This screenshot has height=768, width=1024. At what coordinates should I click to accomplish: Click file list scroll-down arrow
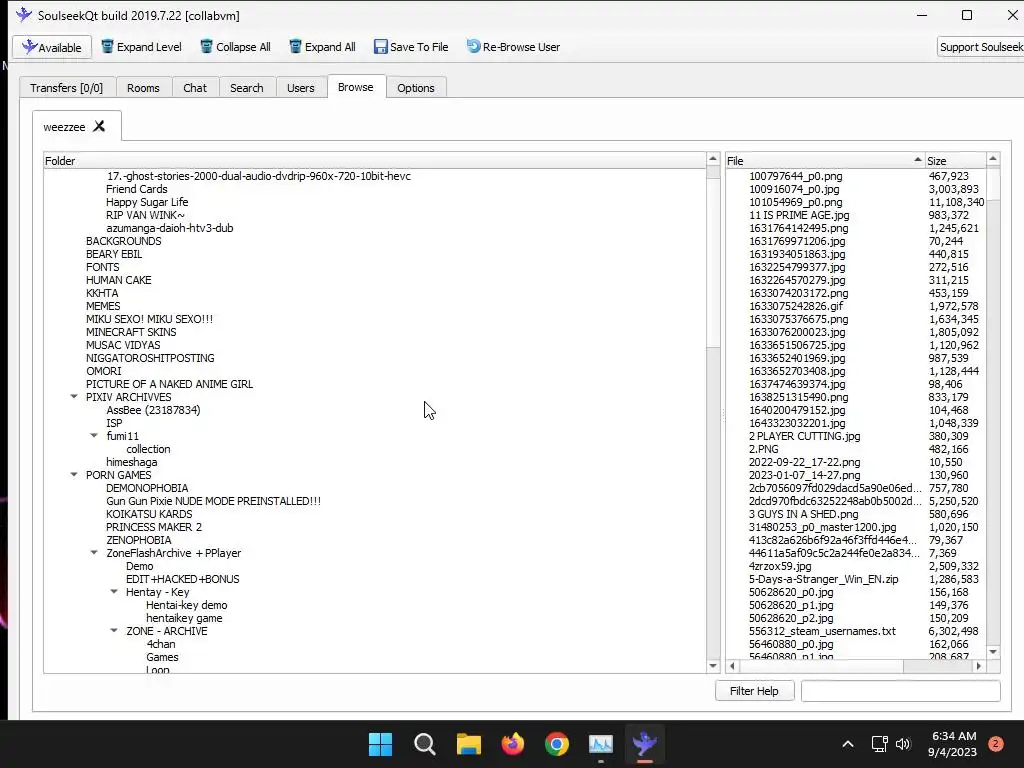click(x=993, y=651)
